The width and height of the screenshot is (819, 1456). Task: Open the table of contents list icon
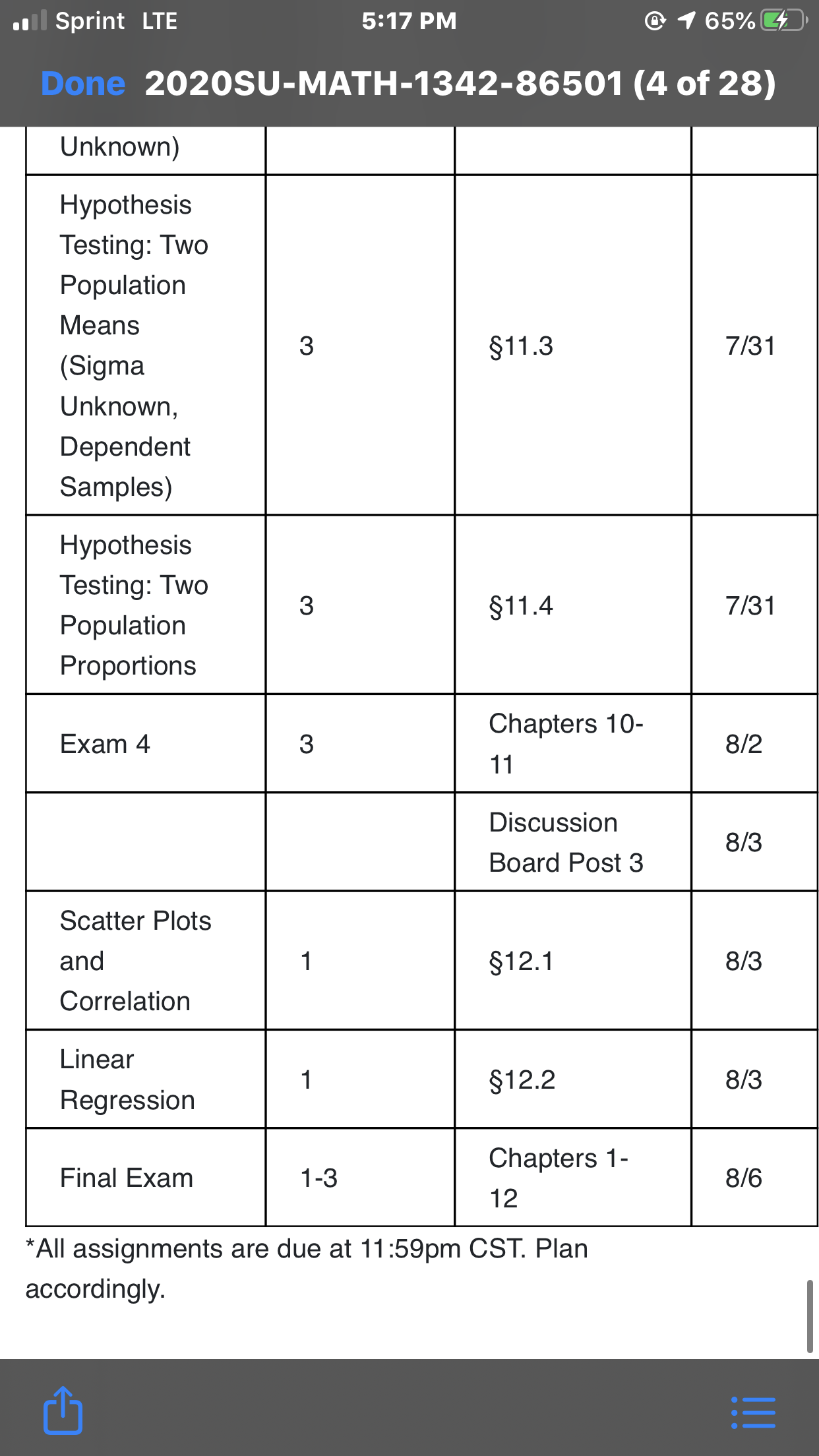tap(753, 1412)
